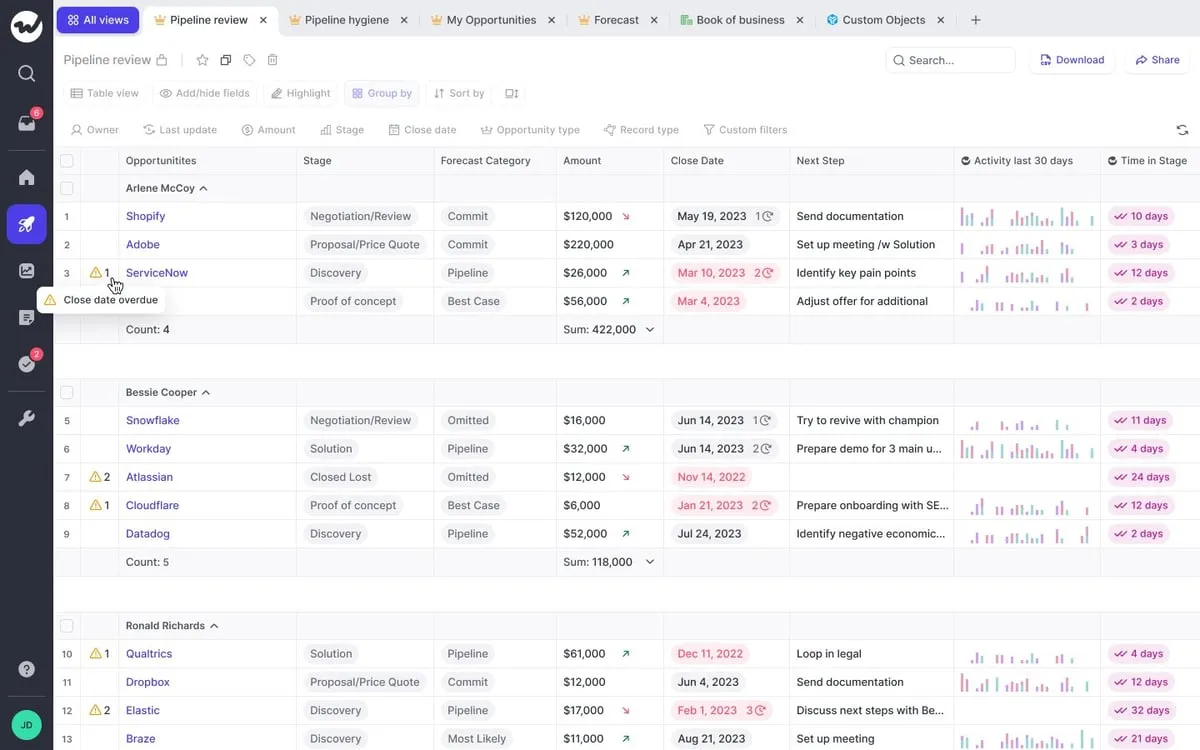Select the rocket icon in sidebar
Screen dimensions: 1200x750
(x=26, y=224)
